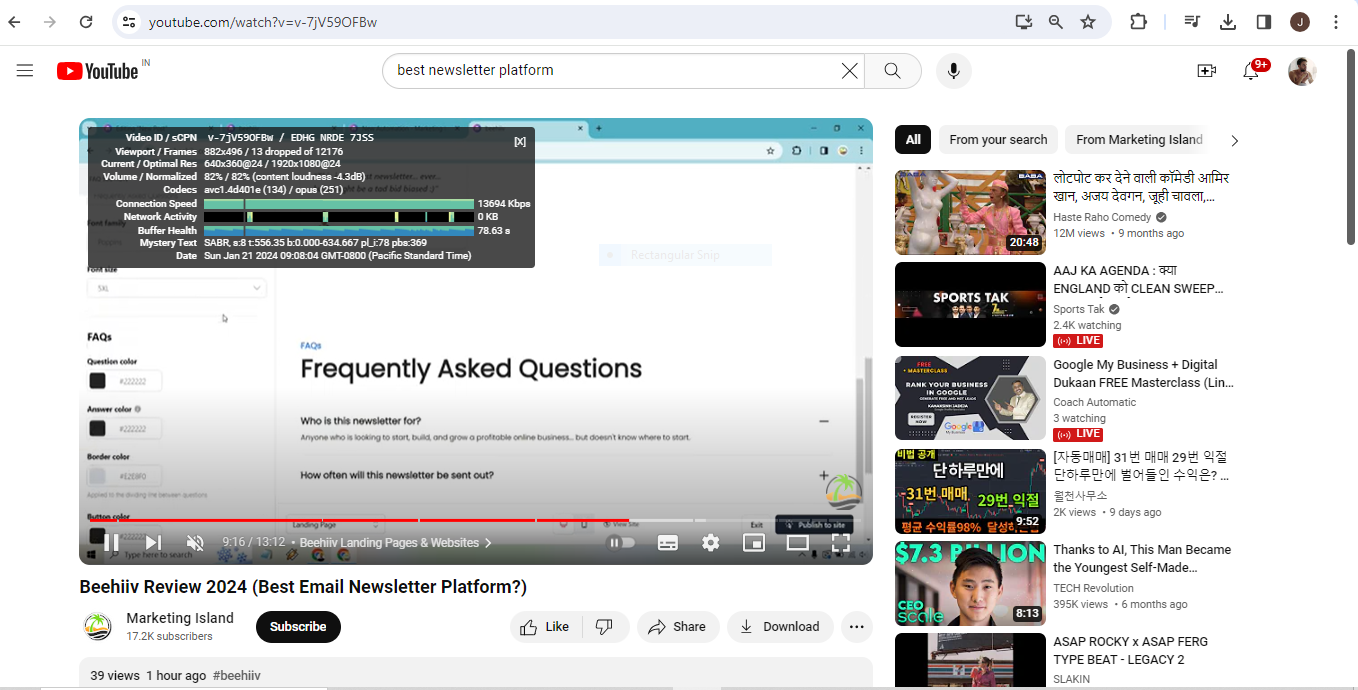Open Coach Automatic masterclass thumbnail
The image size is (1358, 690).
point(970,398)
